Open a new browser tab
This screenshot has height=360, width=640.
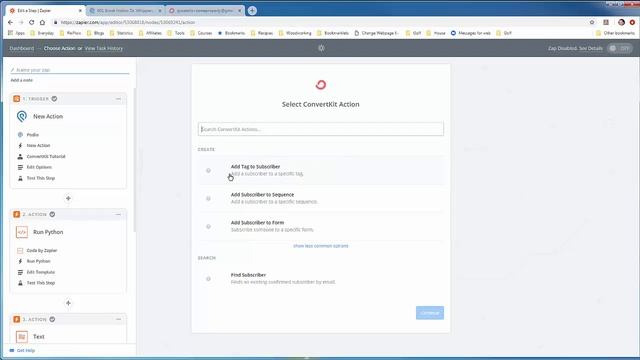(x=252, y=11)
